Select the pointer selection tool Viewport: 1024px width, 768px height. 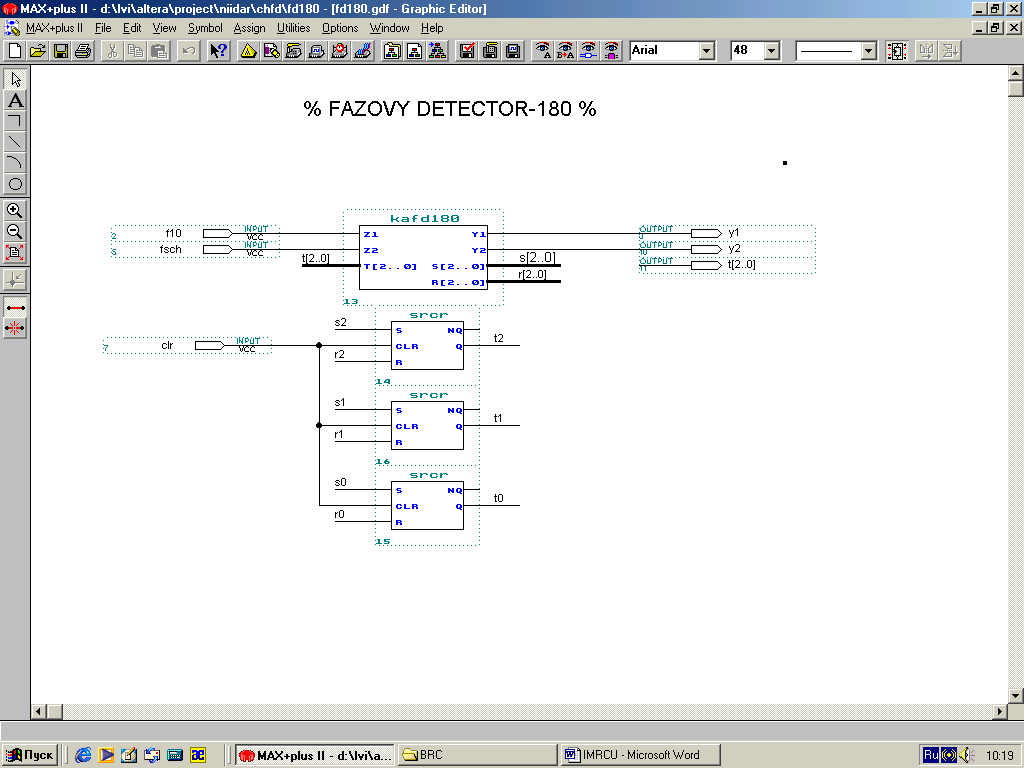tap(15, 79)
